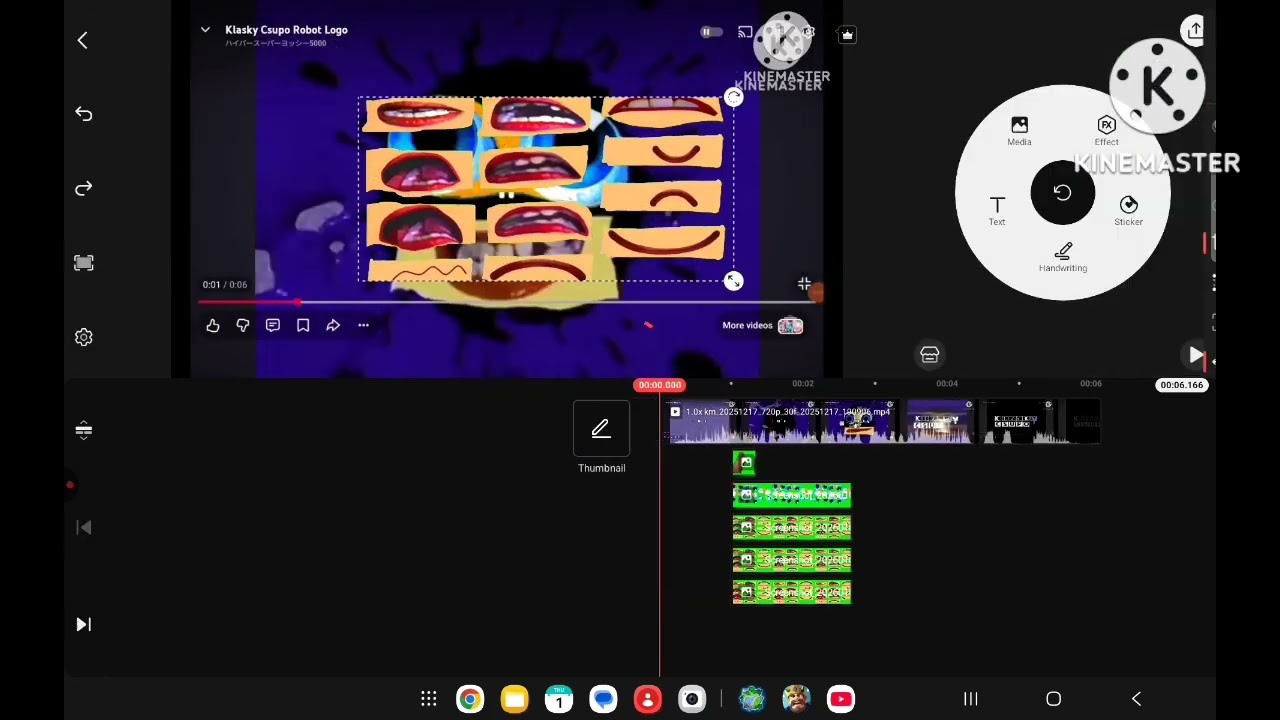Open the Android app drawer grid
The height and width of the screenshot is (720, 1280).
point(429,699)
